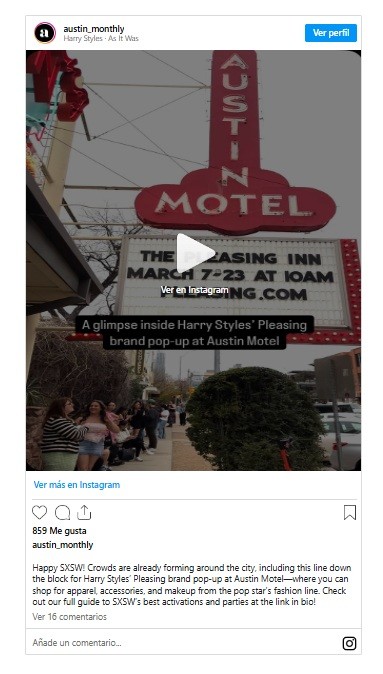This screenshot has width=383, height=674.
Task: Click the heart like icon
Action: click(x=40, y=512)
